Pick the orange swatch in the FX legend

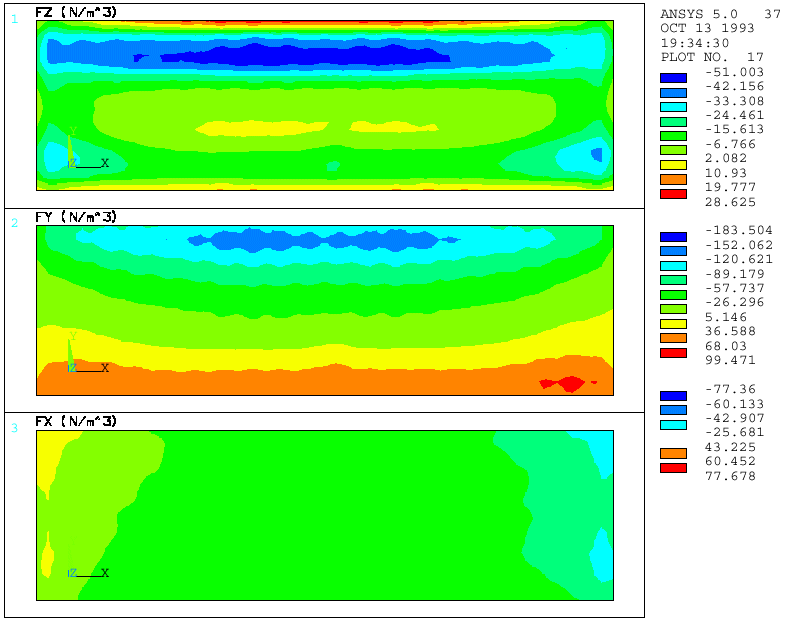coord(673,454)
